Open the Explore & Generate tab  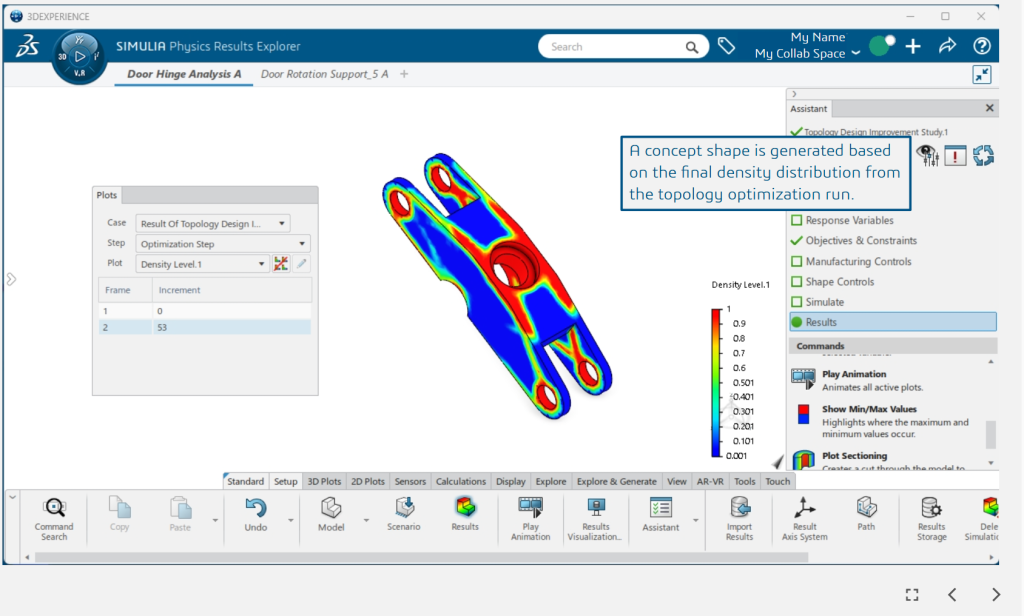pos(616,481)
